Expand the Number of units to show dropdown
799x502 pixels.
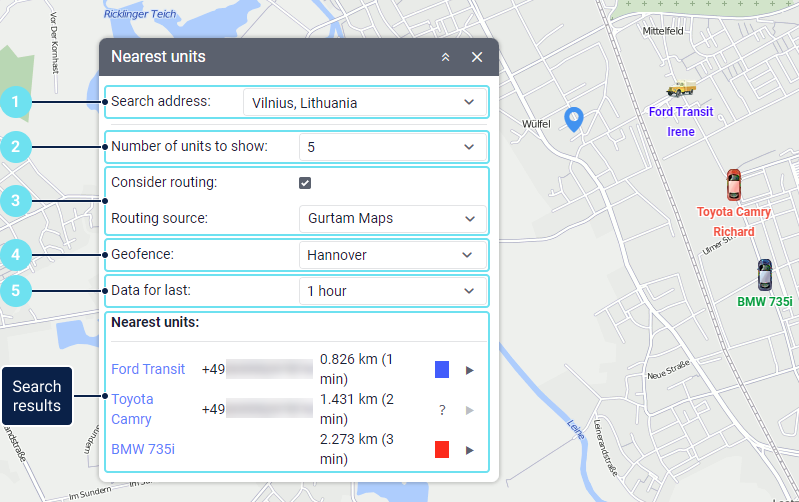pos(392,147)
